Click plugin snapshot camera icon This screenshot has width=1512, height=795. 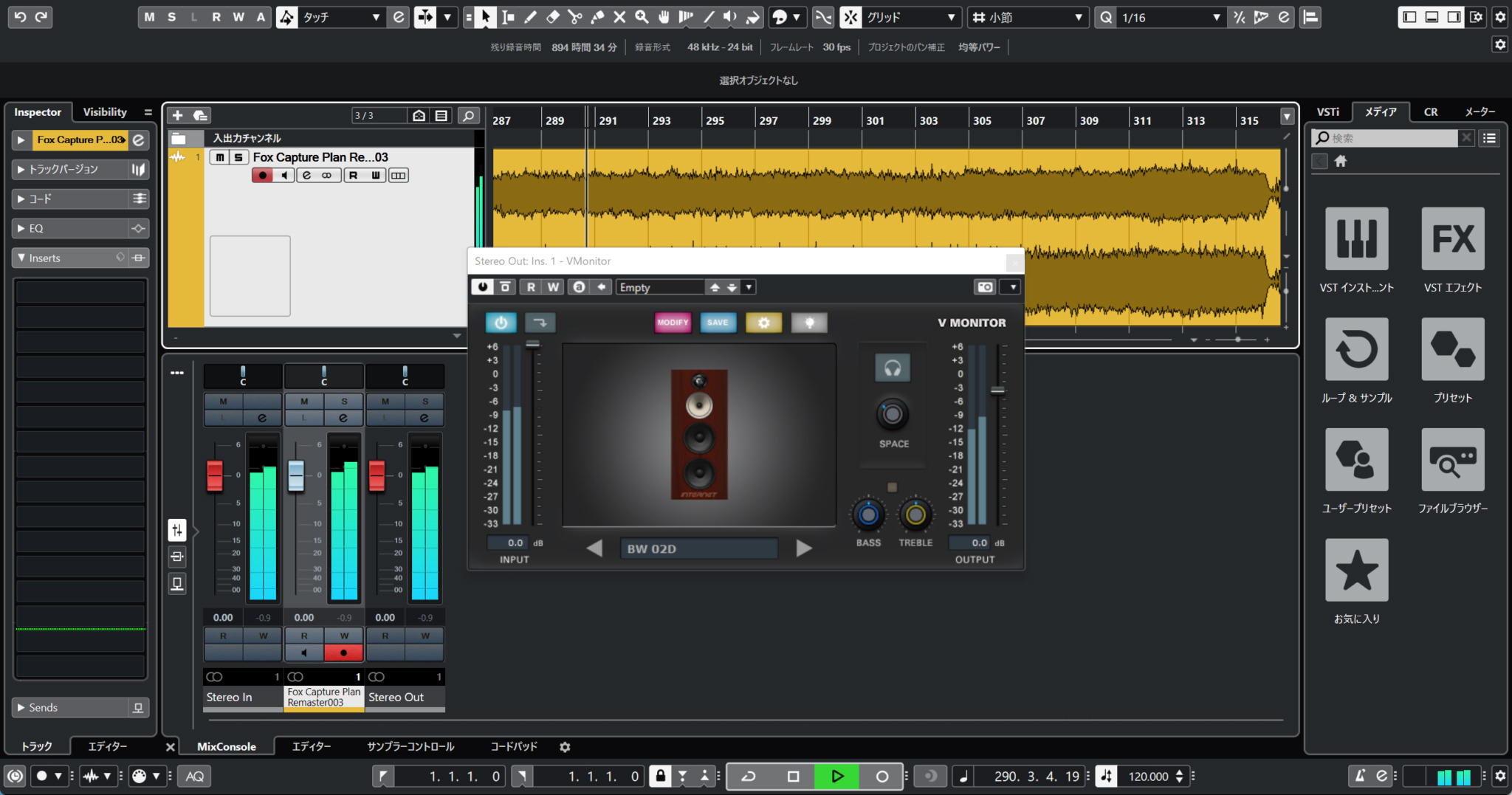pyautogui.click(x=985, y=287)
